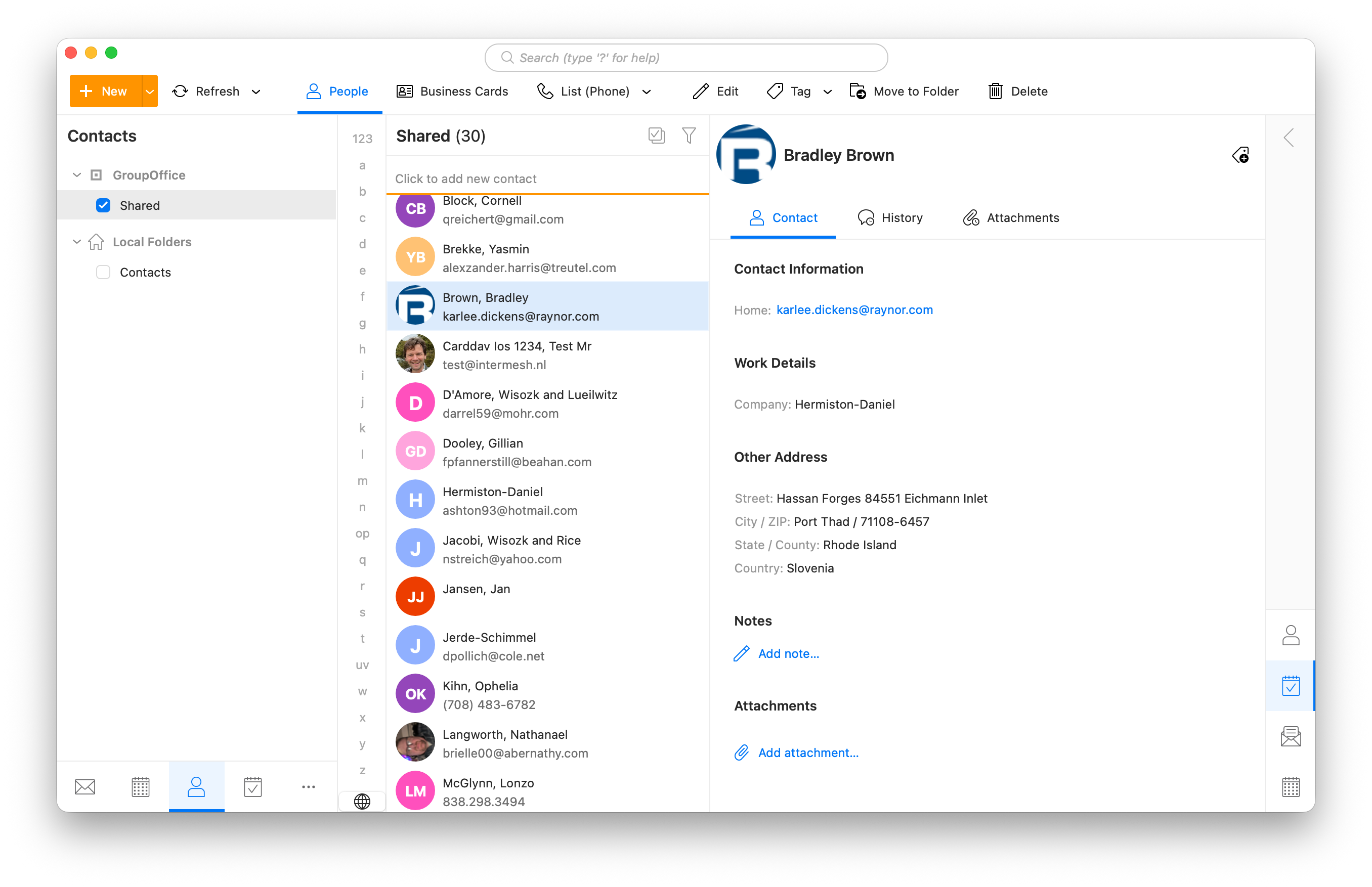Switch to the Business Cards view

[453, 91]
